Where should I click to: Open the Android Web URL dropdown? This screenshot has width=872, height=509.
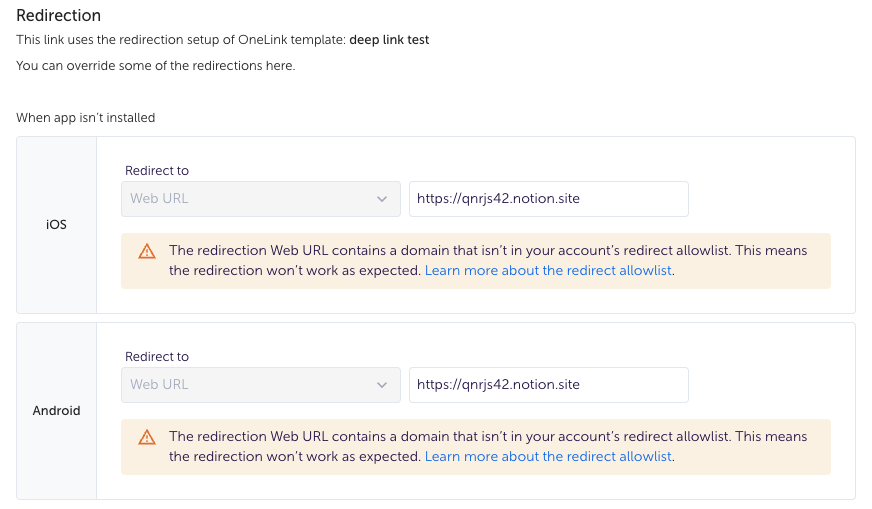coord(261,384)
